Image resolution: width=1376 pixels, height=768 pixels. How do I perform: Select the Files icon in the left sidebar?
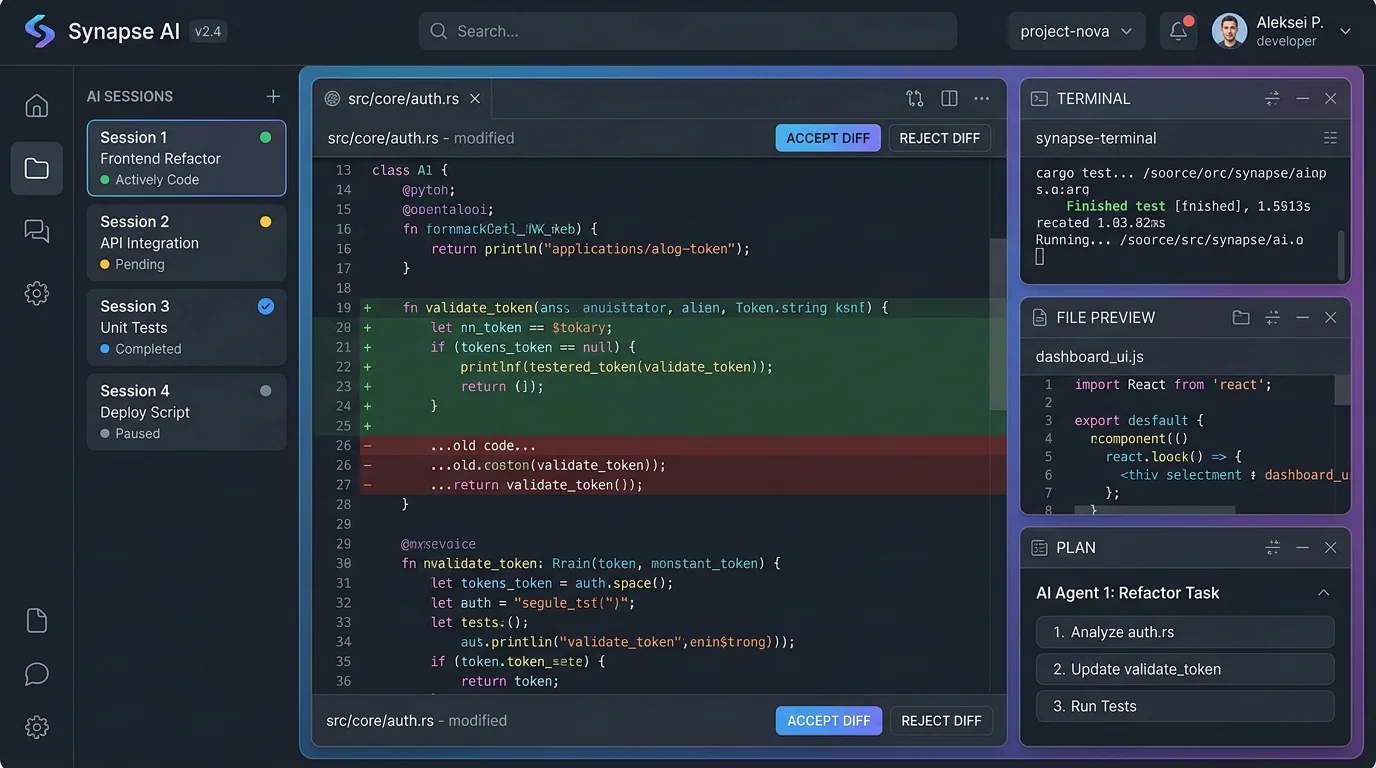tap(36, 168)
